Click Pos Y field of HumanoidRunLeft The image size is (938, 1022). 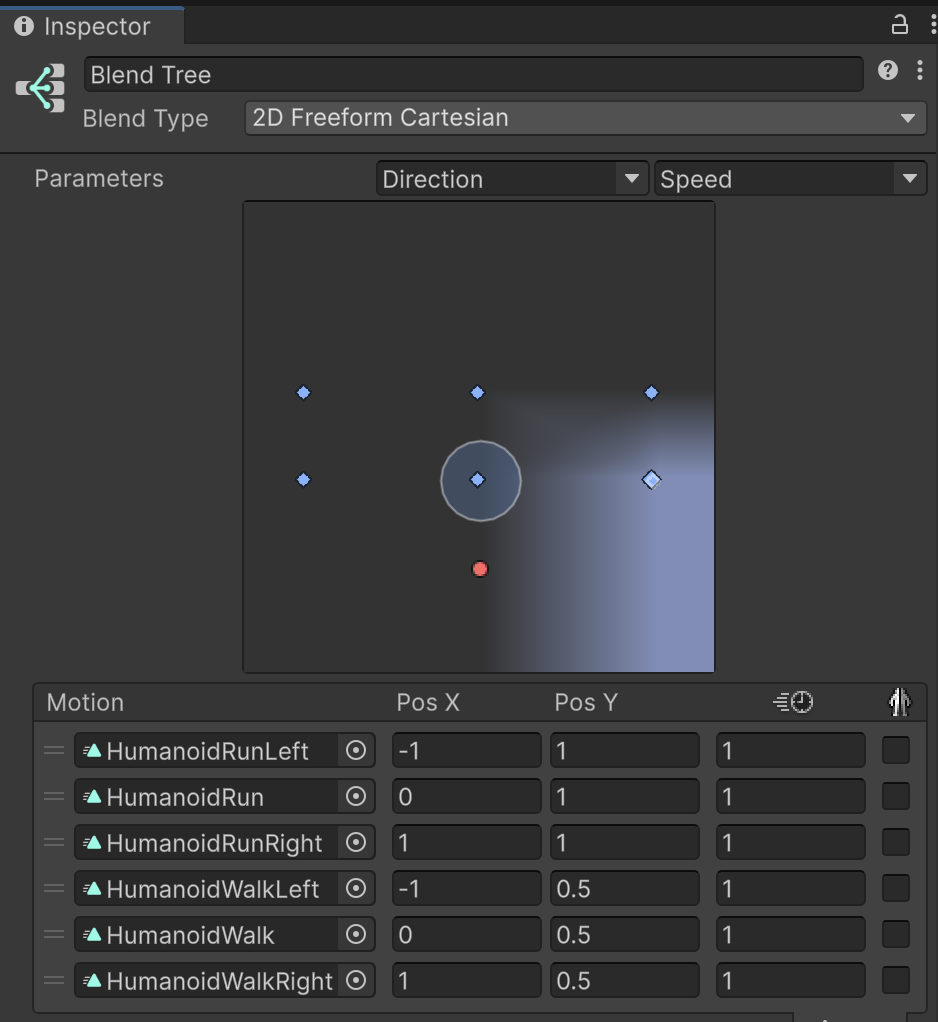[624, 750]
